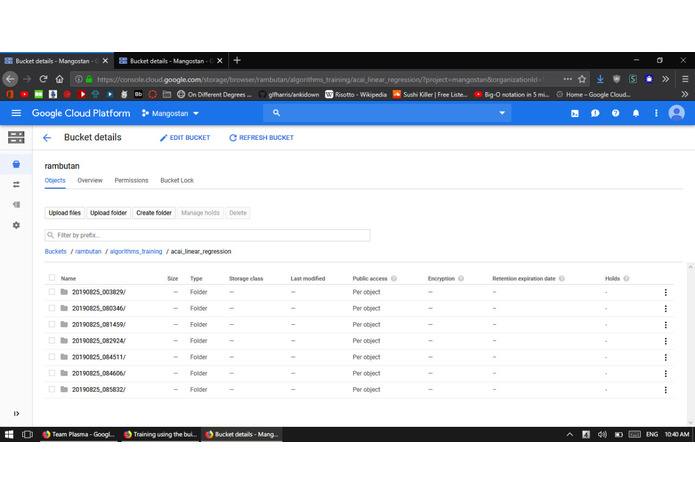The image size is (695, 494).
Task: Click the Storage product icon above sidebar
Action: (x=16, y=137)
